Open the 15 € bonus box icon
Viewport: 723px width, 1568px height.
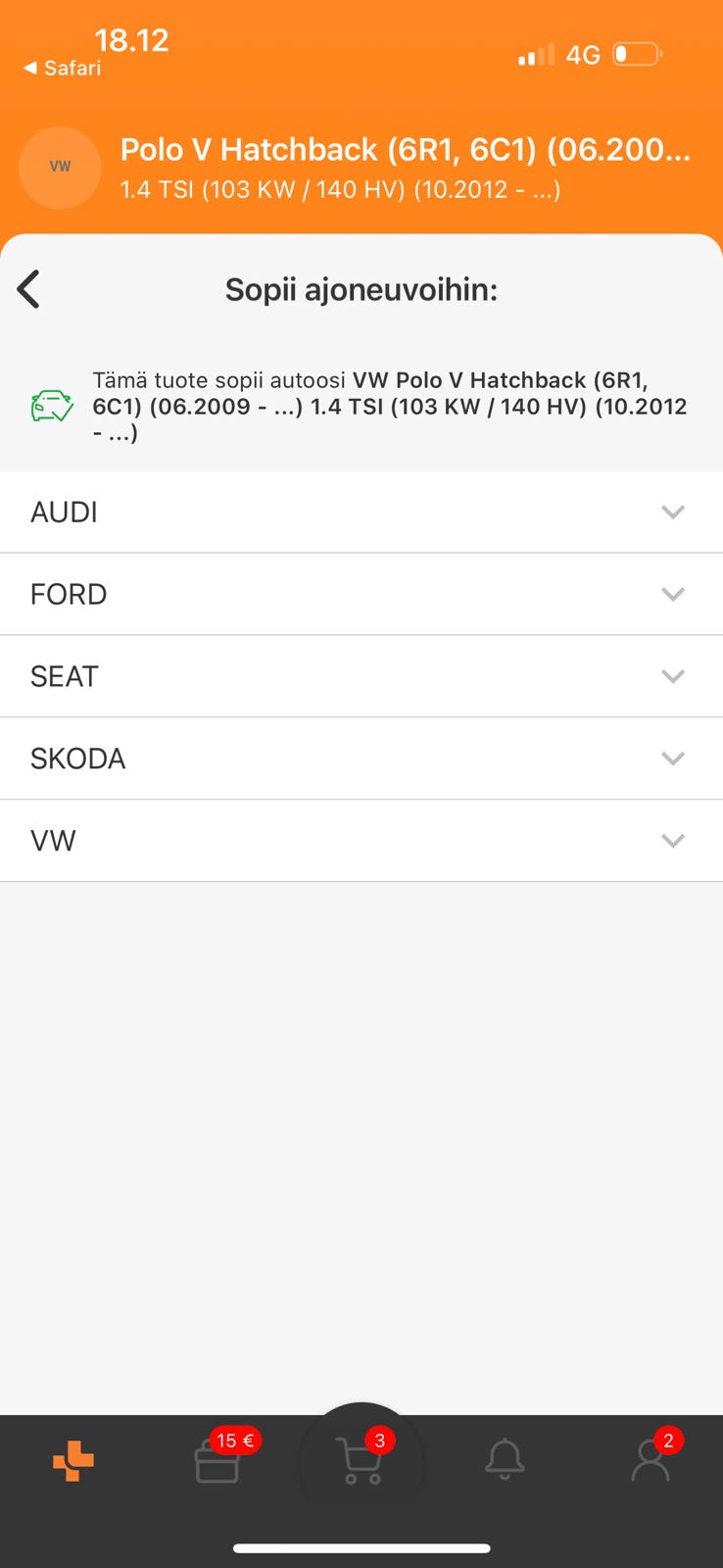217,1461
